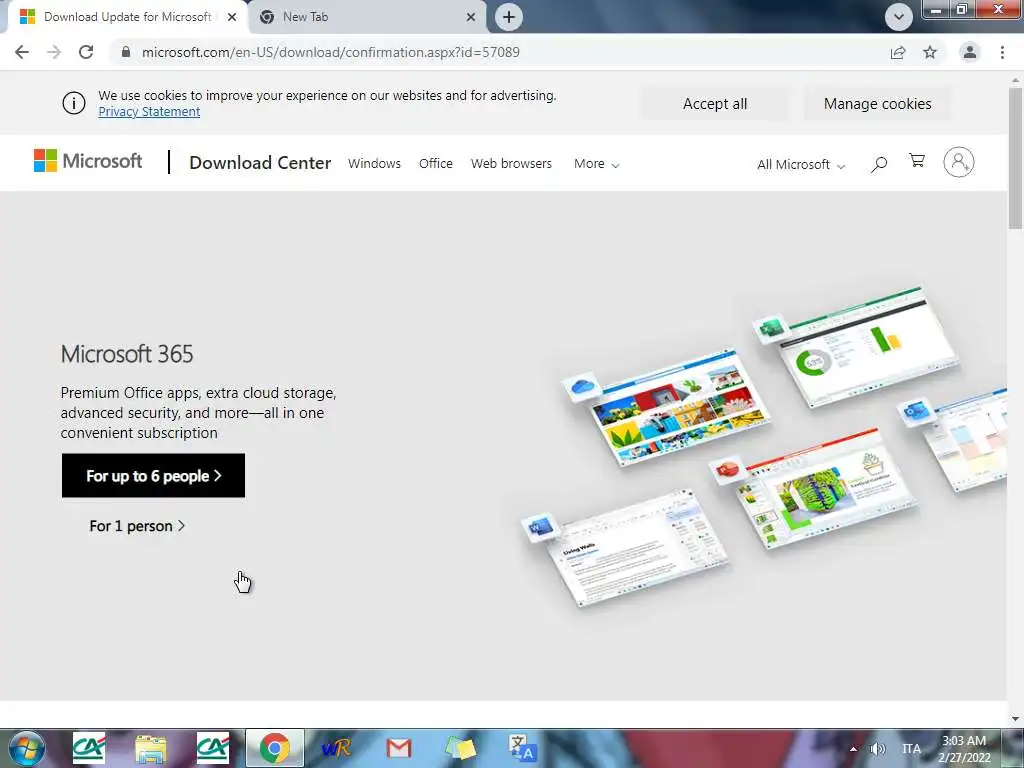Close the Download Update for Microsoft tab
The width and height of the screenshot is (1024, 768).
pyautogui.click(x=232, y=17)
